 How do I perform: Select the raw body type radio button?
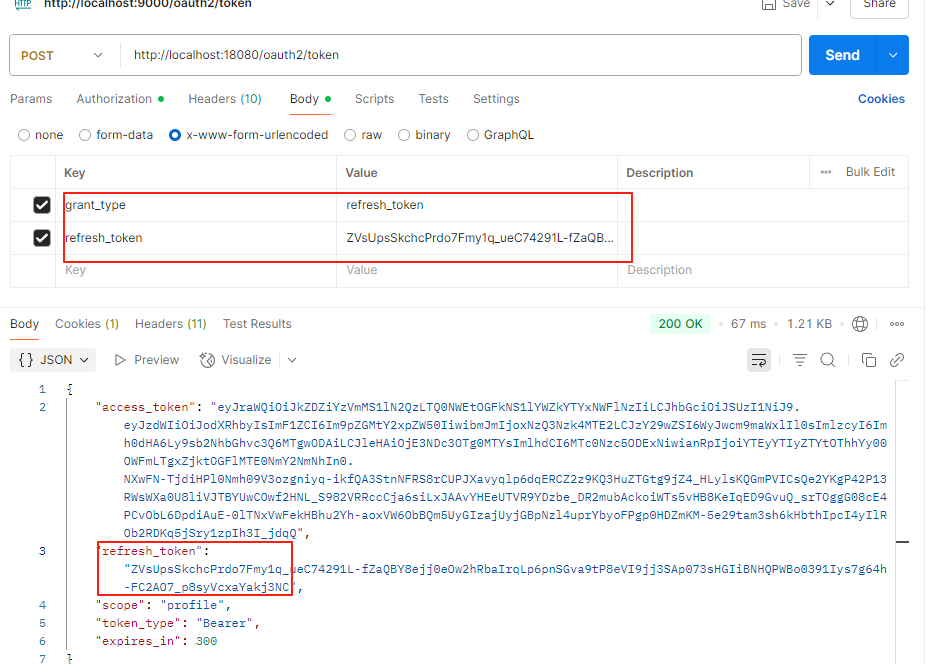(x=350, y=134)
